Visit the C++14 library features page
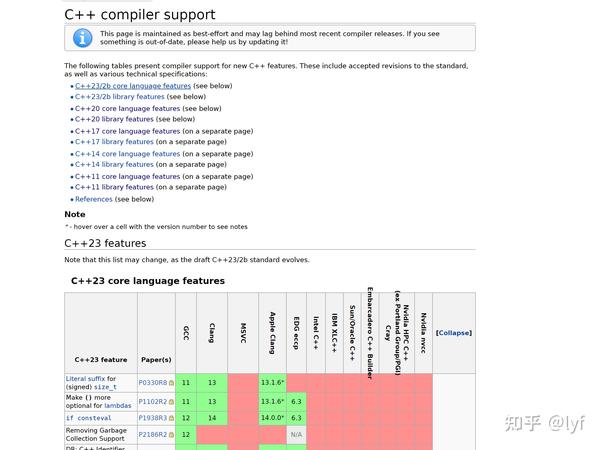Image resolution: width=600 pixels, height=450 pixels. point(114,164)
